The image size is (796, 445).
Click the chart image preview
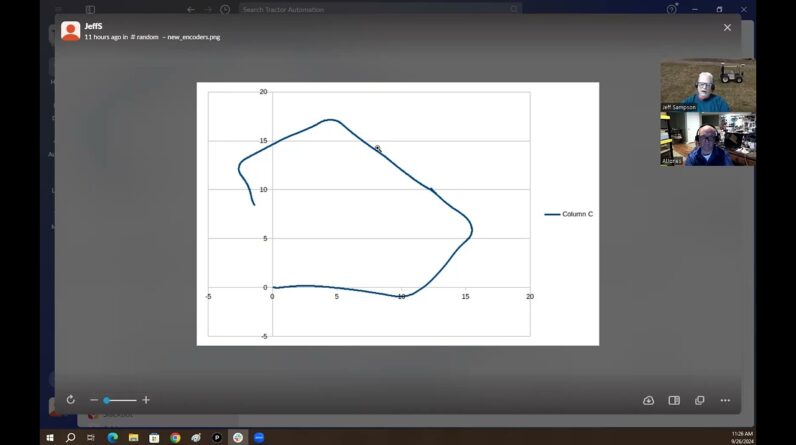tap(397, 213)
